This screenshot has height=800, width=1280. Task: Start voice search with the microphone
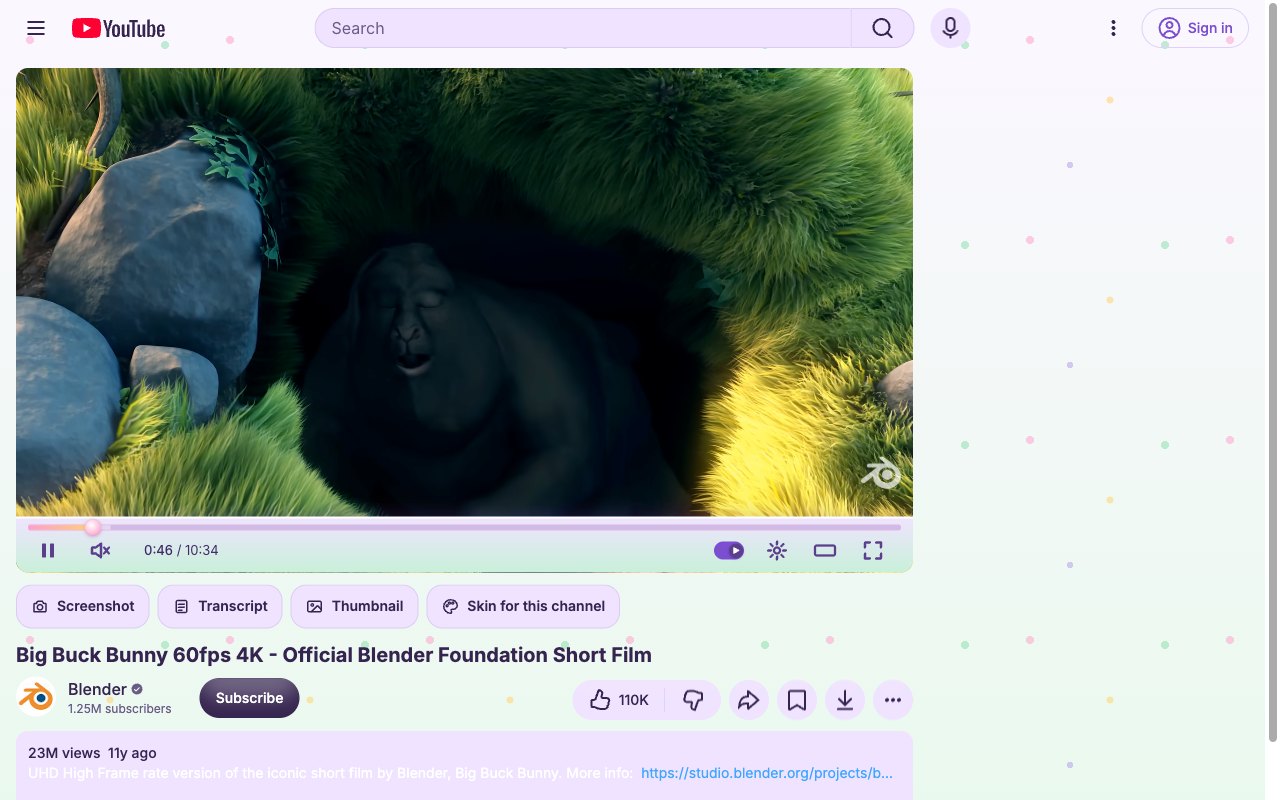950,28
